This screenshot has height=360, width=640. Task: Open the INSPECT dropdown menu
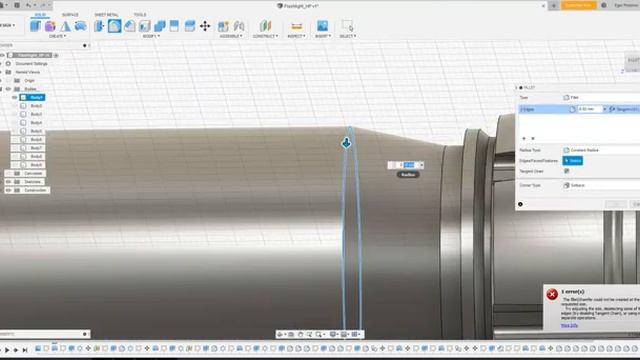click(x=297, y=36)
